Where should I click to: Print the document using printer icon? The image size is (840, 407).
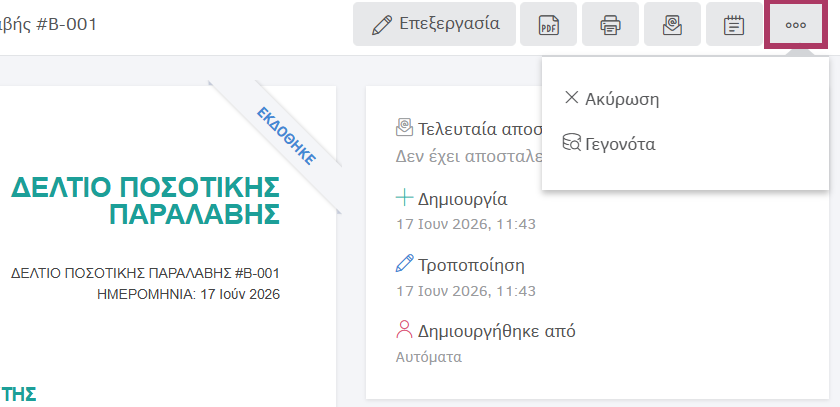pos(610,24)
